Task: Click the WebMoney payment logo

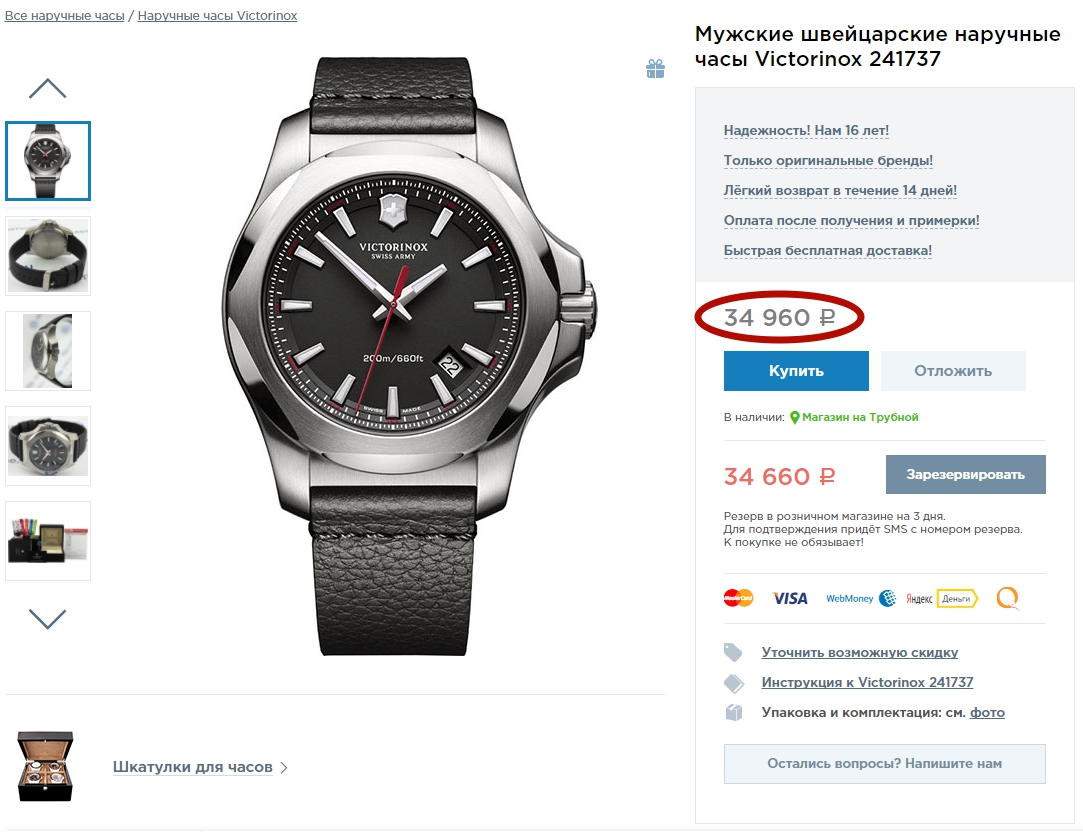Action: (x=860, y=598)
